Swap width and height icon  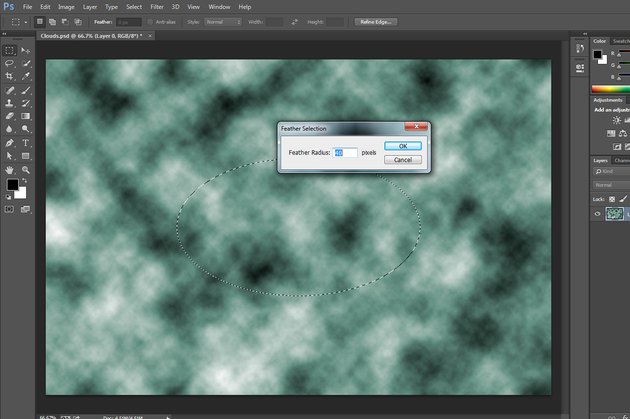coord(295,22)
